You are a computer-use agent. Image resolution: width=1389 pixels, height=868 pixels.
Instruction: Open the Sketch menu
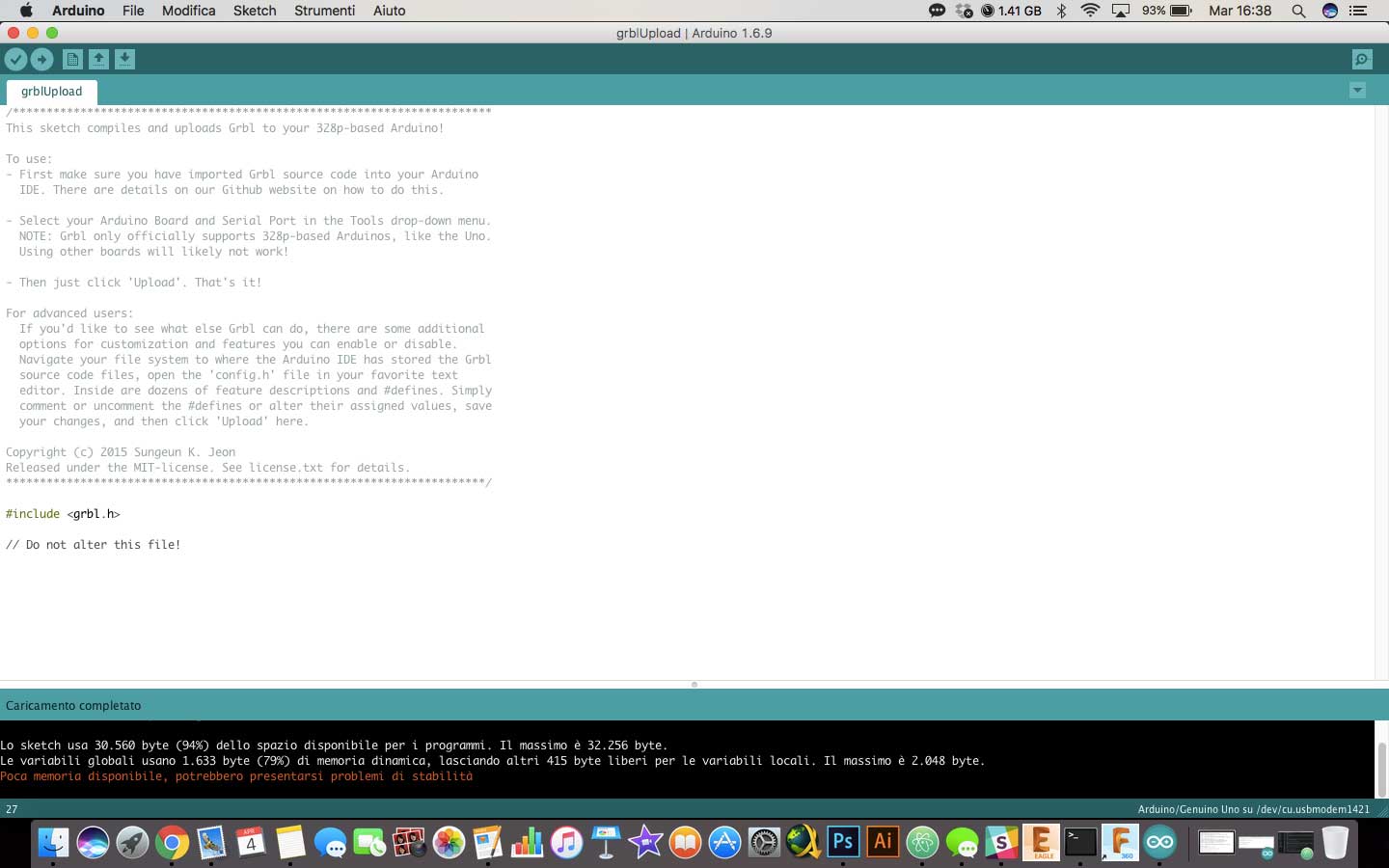click(255, 11)
